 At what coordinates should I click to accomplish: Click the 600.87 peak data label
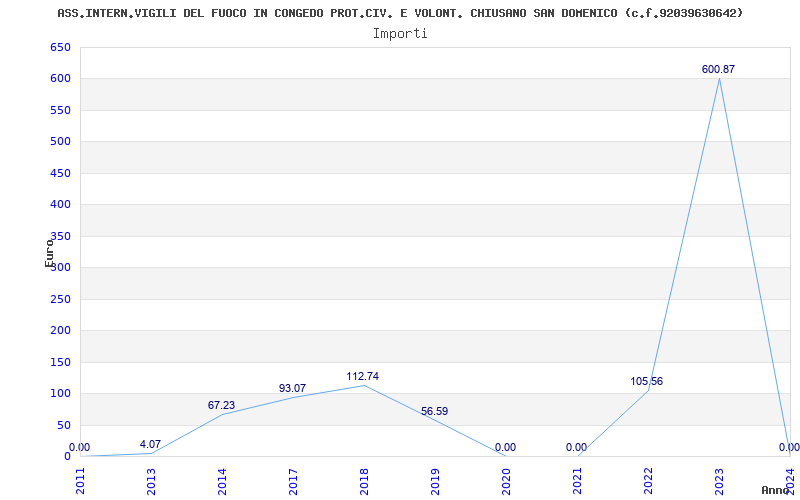[x=718, y=69]
